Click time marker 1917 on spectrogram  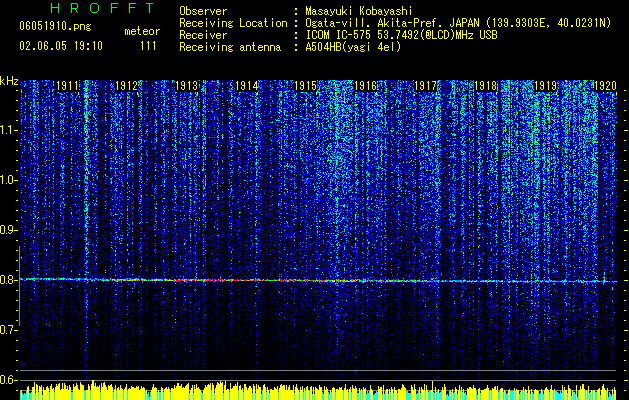pyautogui.click(x=426, y=86)
